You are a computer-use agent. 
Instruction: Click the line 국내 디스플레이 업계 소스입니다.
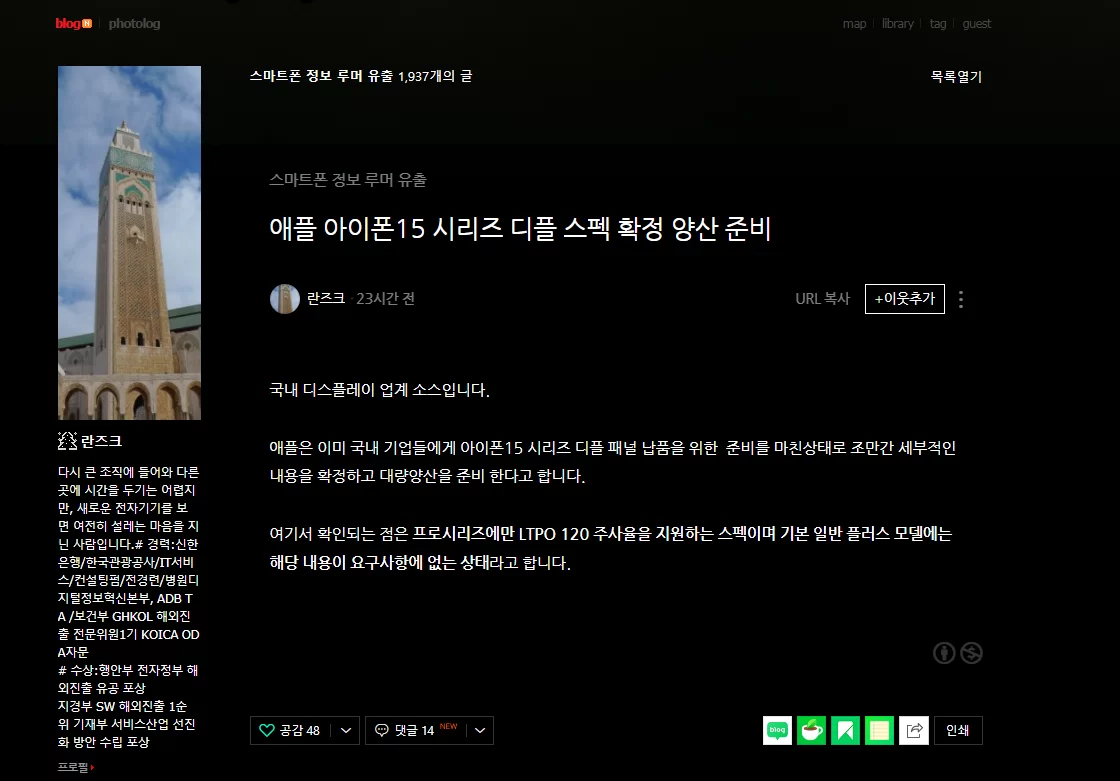[379, 390]
